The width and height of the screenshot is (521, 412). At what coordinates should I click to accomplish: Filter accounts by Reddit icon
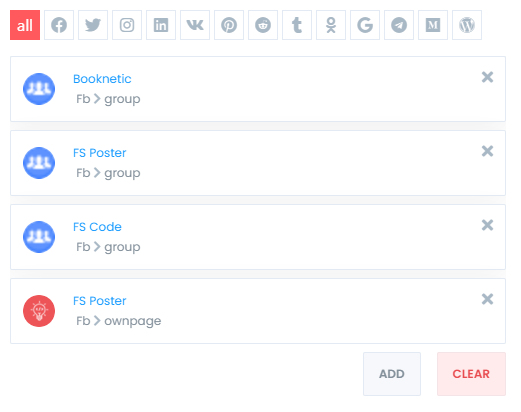pyautogui.click(x=263, y=25)
